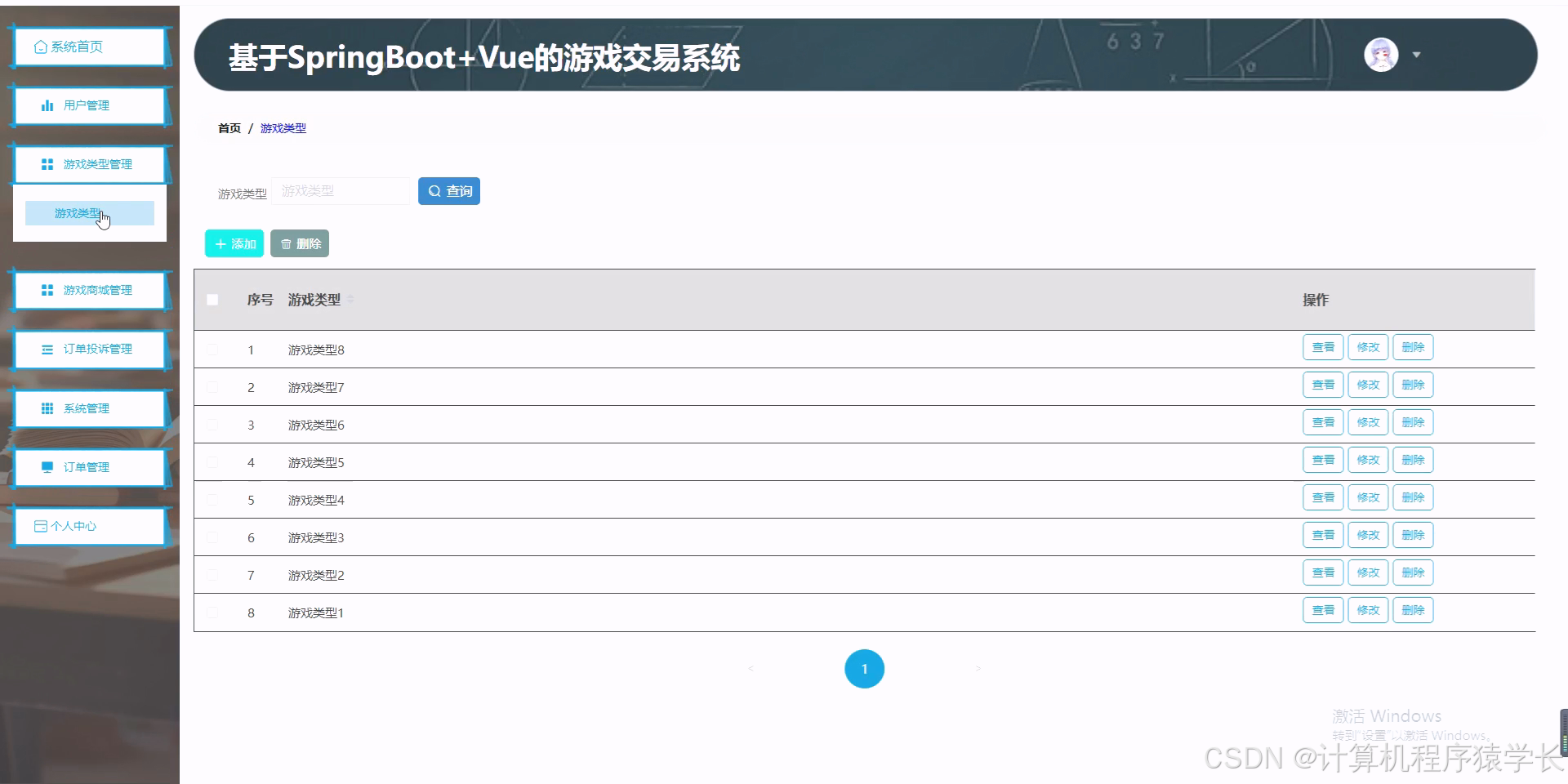Click 删除 for row 游戏类型4
1568x784 pixels.
(x=1413, y=497)
